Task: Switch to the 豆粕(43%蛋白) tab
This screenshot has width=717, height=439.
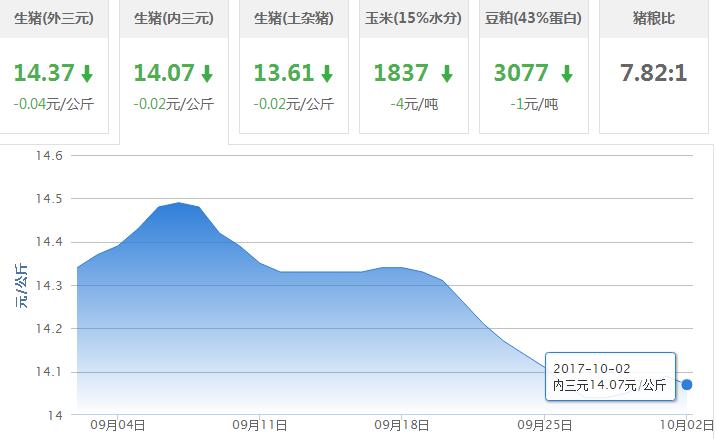Action: pyautogui.click(x=534, y=18)
